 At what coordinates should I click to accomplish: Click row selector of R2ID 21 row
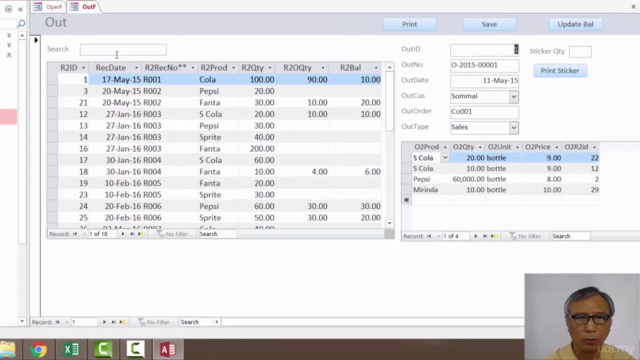(x=52, y=103)
